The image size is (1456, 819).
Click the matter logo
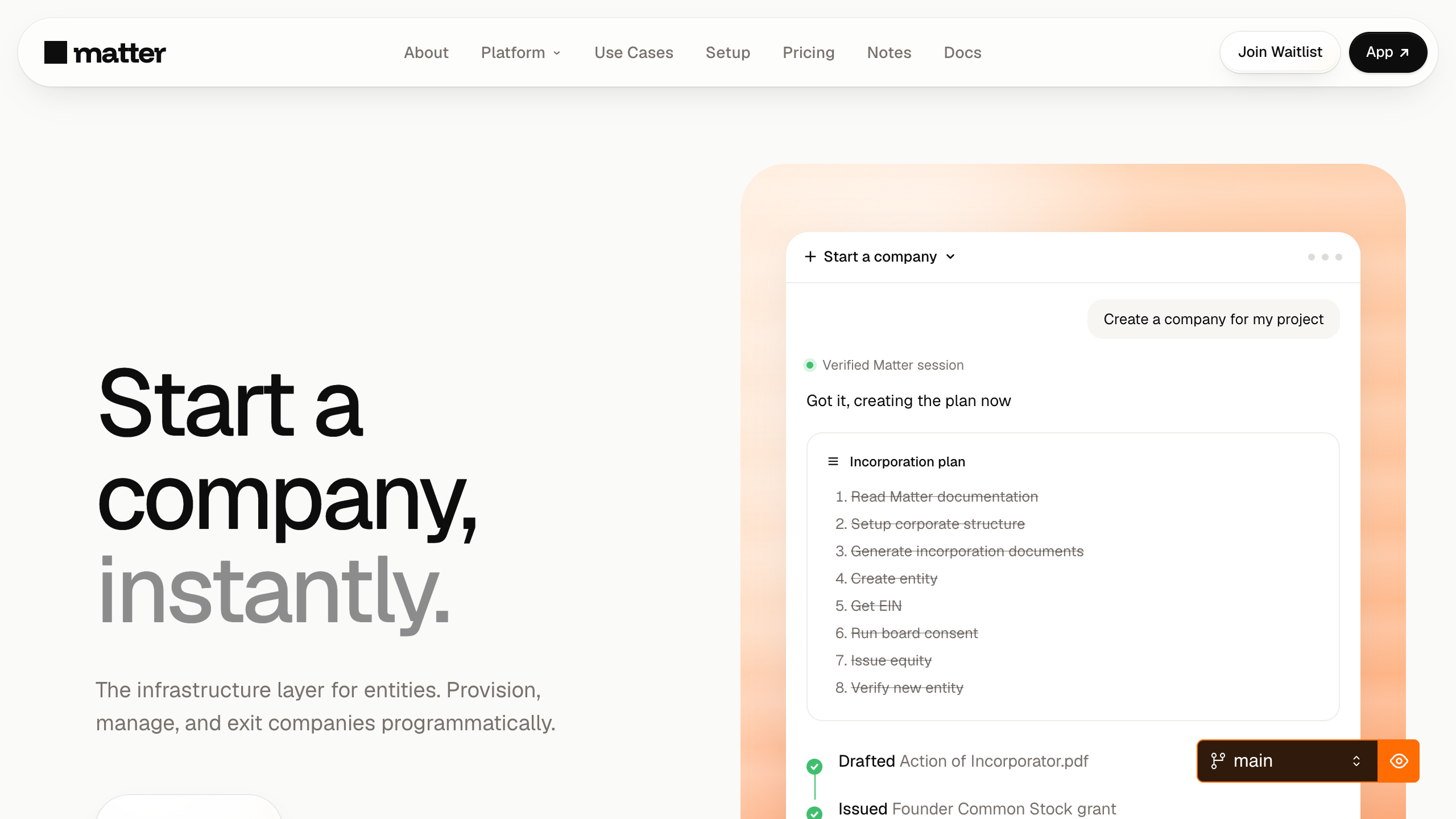pos(105,52)
